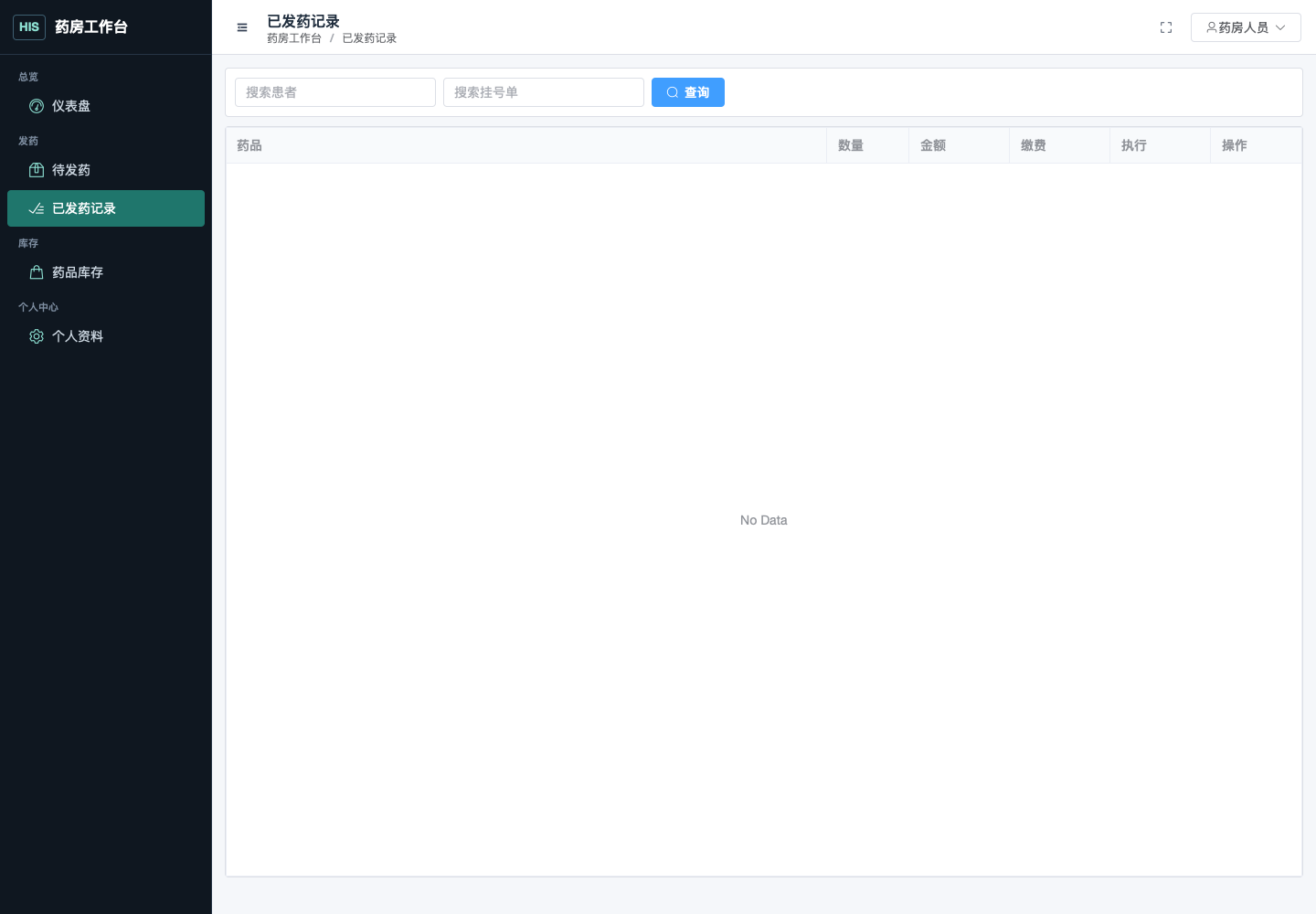
Task: Click the profile gear icon
Action: pyautogui.click(x=37, y=336)
